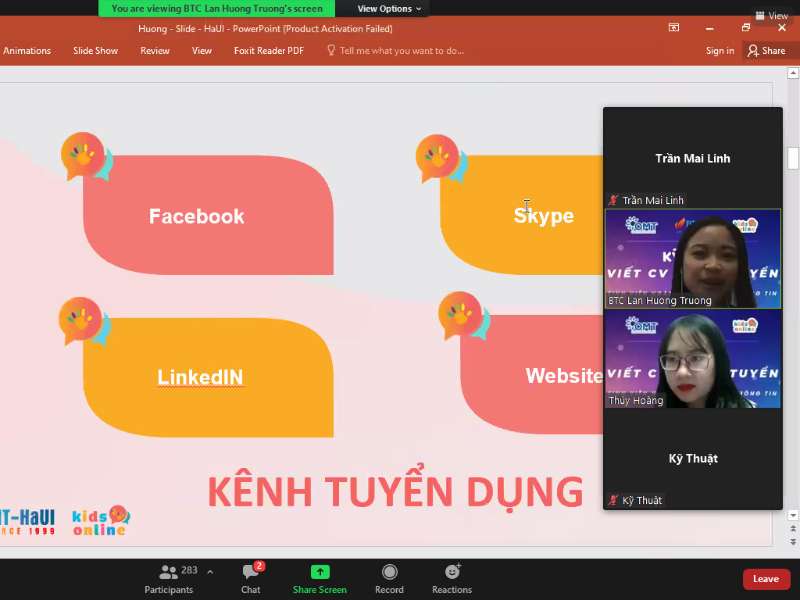Open the Foxit Reader PDF tab

coord(268,51)
